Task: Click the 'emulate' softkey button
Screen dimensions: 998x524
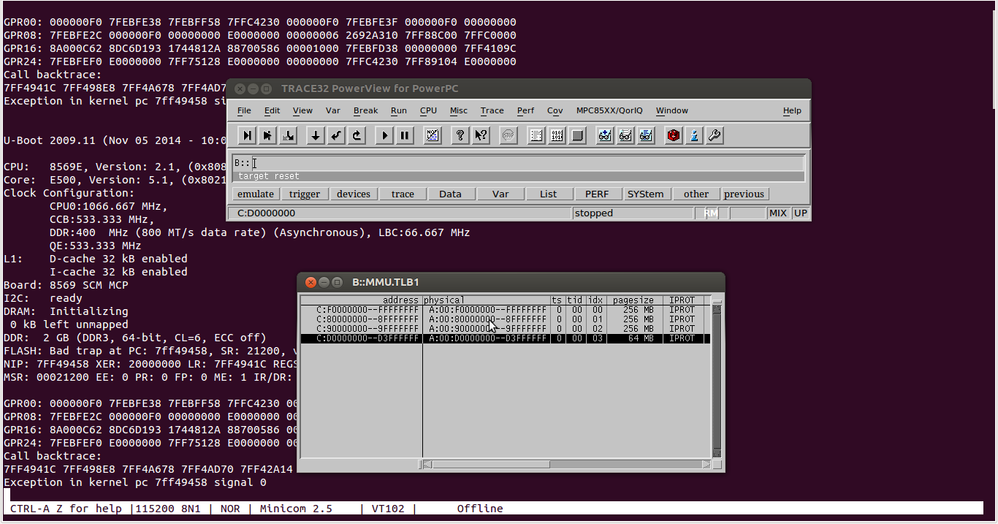Action: [x=255, y=194]
